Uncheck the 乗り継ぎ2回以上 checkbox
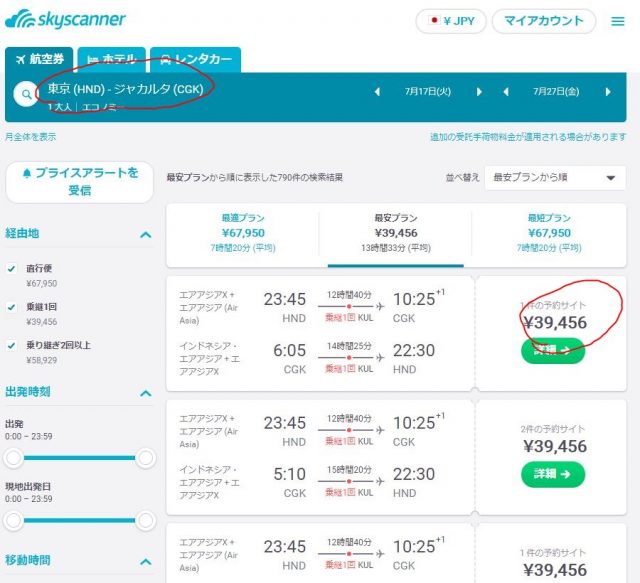The height and width of the screenshot is (583, 640). click(11, 345)
